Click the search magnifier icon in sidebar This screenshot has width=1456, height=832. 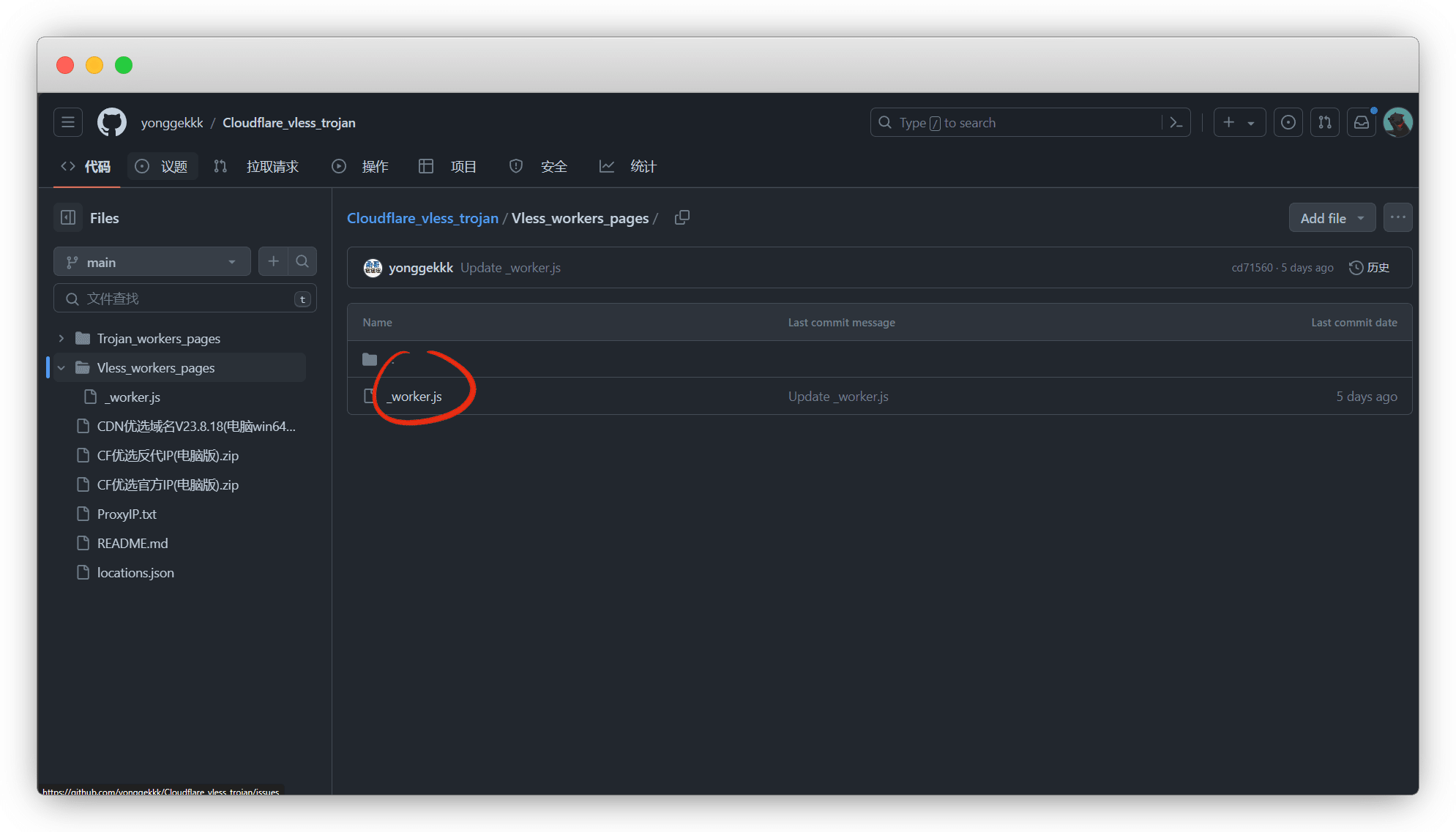(302, 261)
